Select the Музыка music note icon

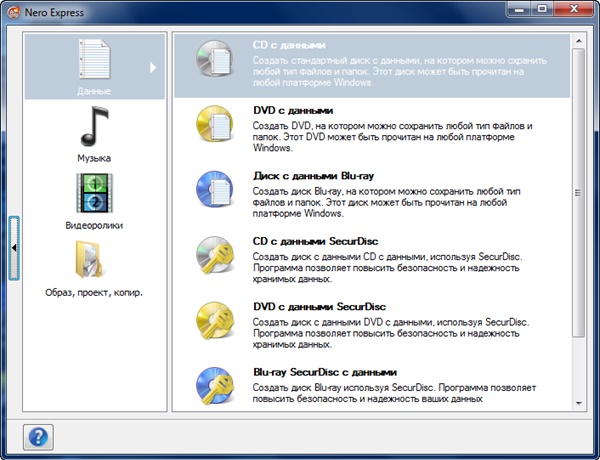pos(94,125)
